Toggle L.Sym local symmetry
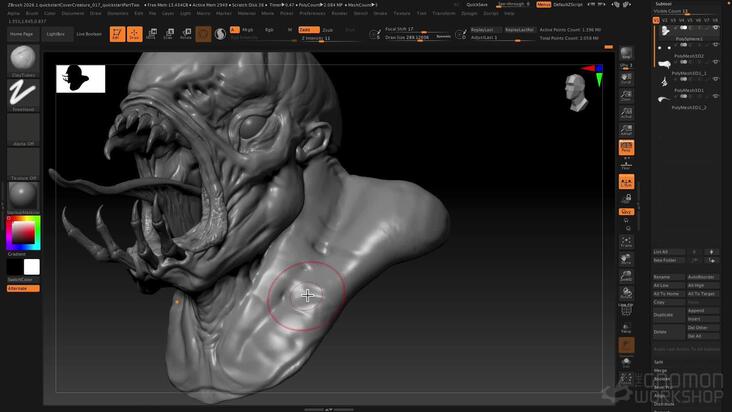Image resolution: width=732 pixels, height=412 pixels. point(626,182)
